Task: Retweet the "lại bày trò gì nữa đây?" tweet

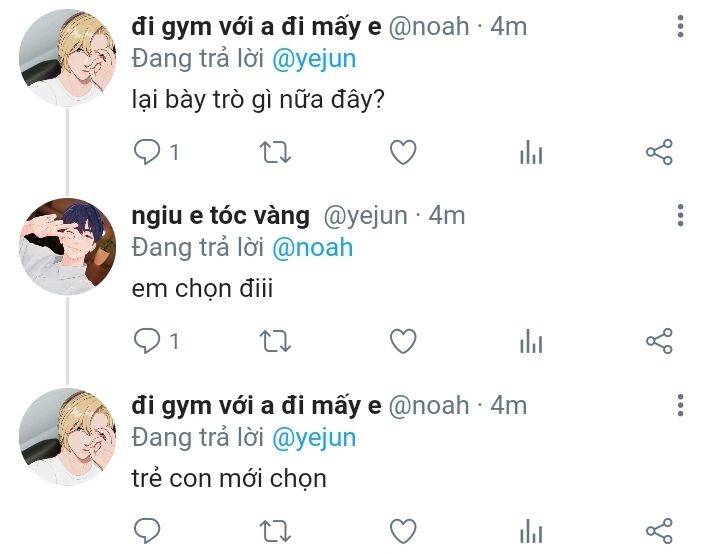Action: (275, 153)
